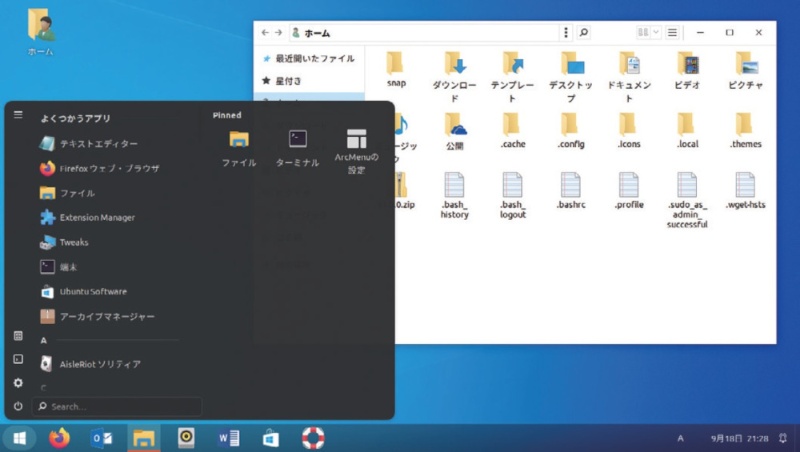Select 最近開いたファイル in the sidebar
The height and width of the screenshot is (452, 800).
point(309,59)
